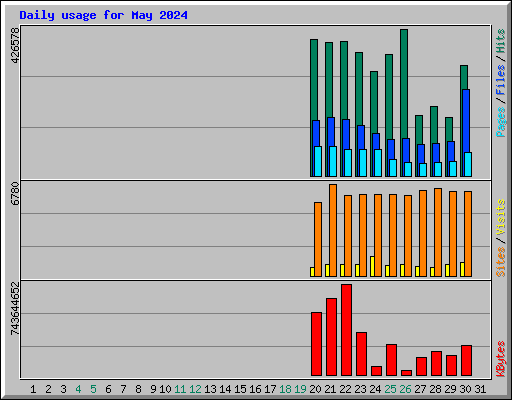Click the cyan Pages bar for day 20

318,161
